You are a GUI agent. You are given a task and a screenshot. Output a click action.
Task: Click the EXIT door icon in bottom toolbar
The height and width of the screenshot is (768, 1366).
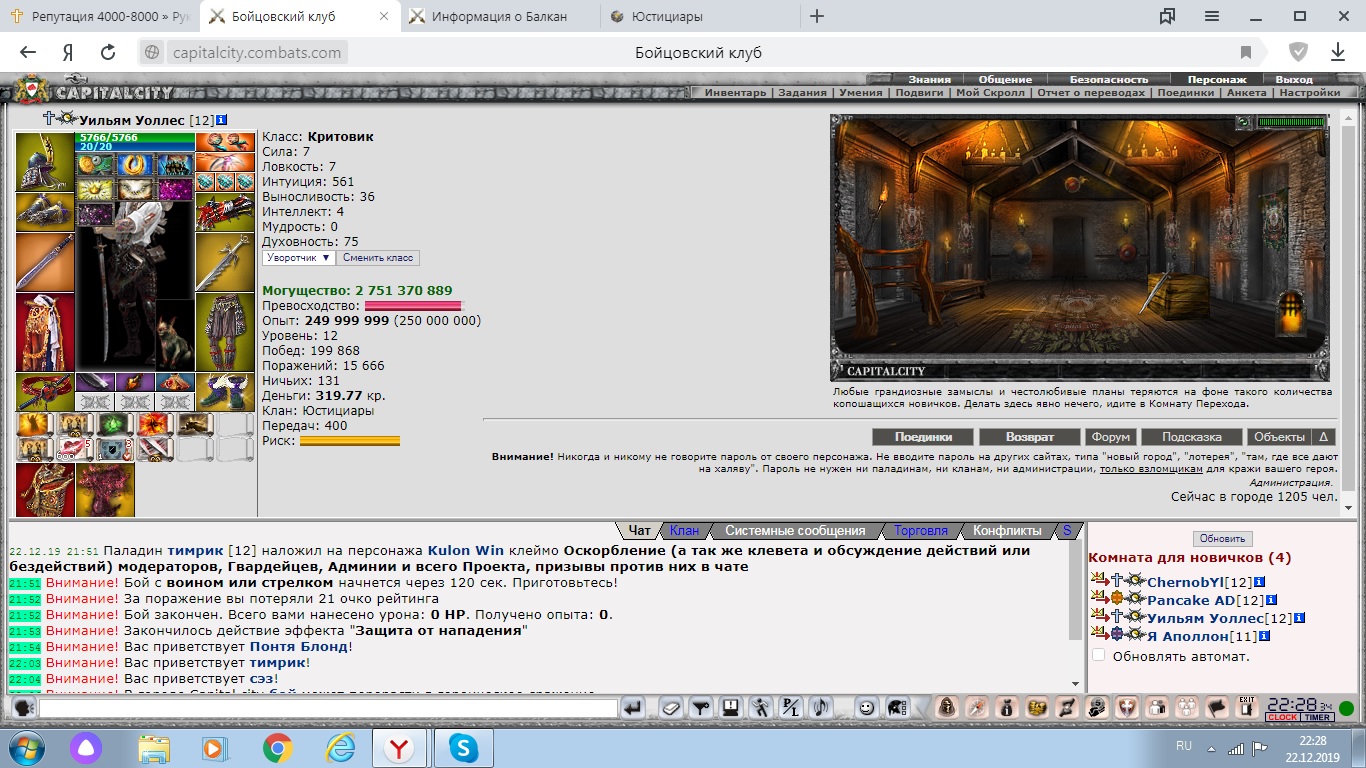point(1246,707)
